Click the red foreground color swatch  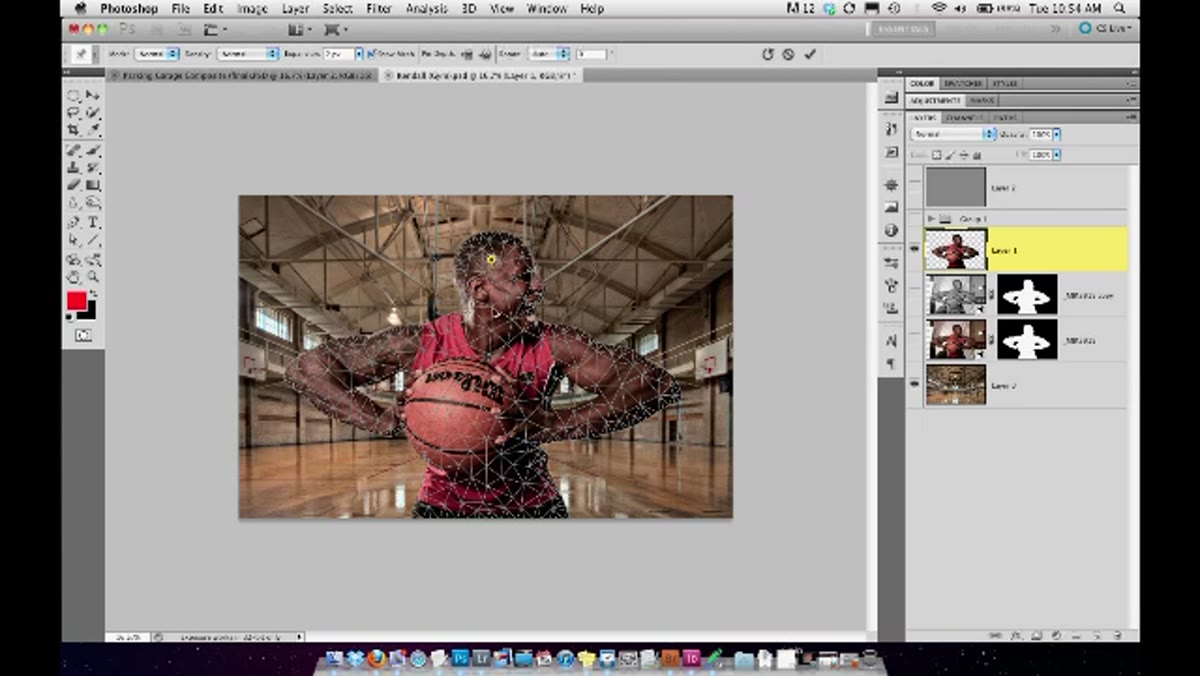click(76, 301)
